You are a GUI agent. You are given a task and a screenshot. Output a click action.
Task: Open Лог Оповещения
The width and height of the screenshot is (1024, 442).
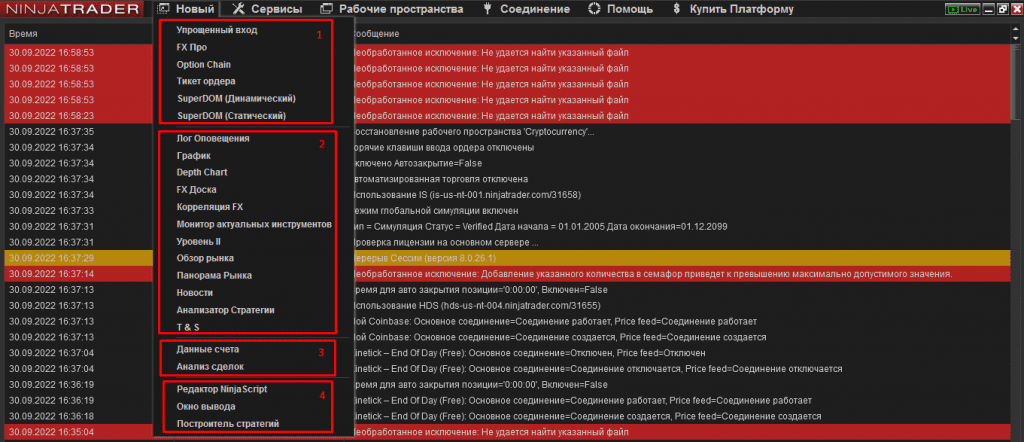pyautogui.click(x=212, y=138)
